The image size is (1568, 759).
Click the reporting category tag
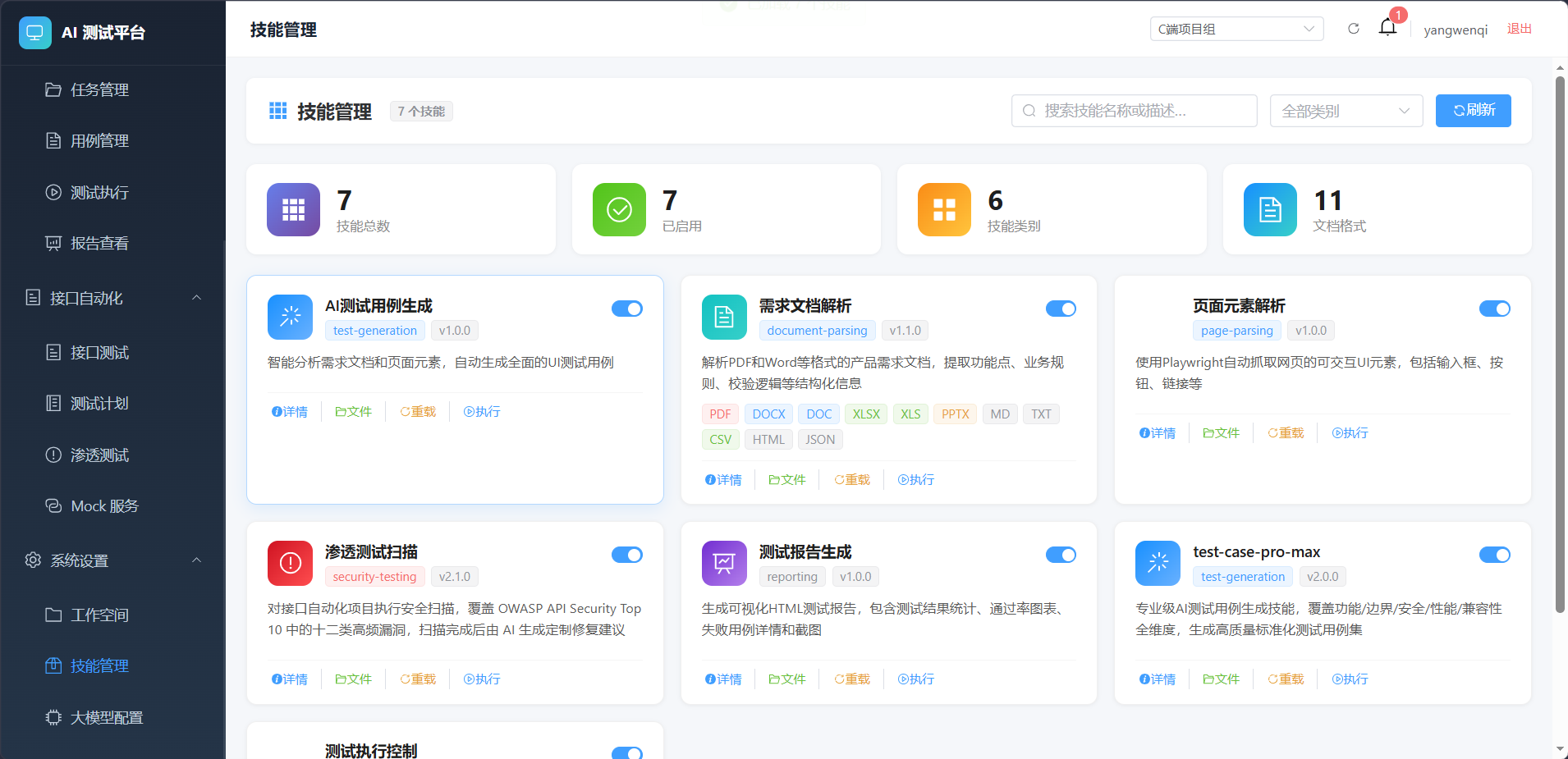click(792, 577)
